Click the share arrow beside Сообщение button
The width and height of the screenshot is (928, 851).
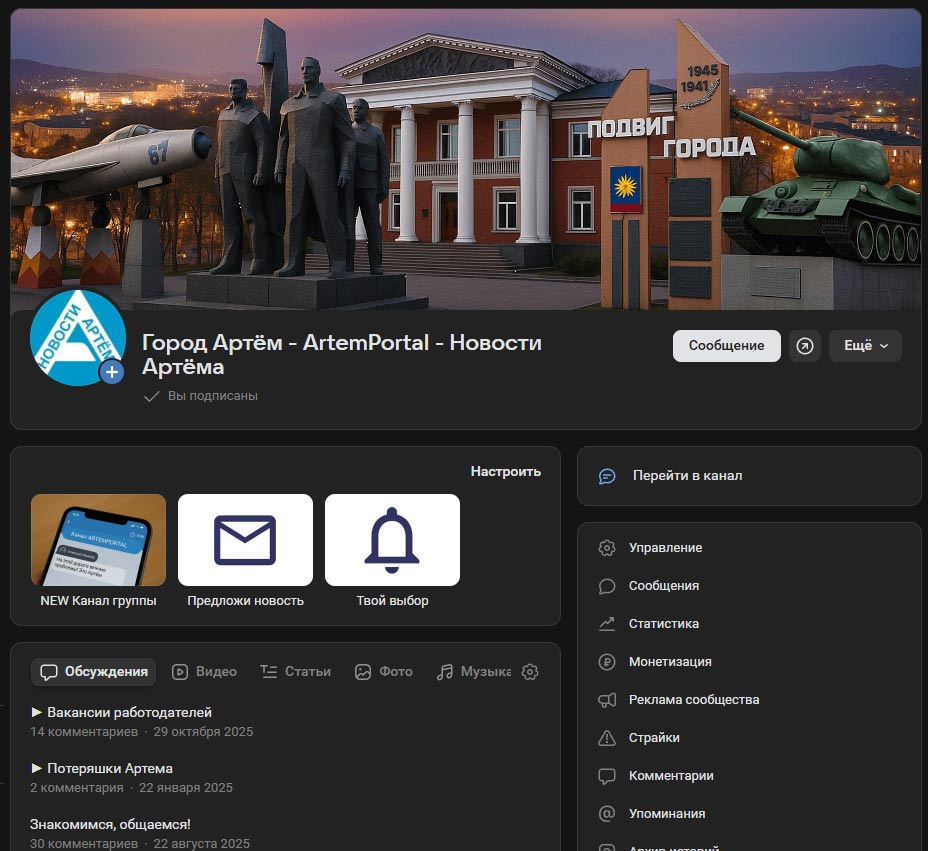pyautogui.click(x=805, y=345)
